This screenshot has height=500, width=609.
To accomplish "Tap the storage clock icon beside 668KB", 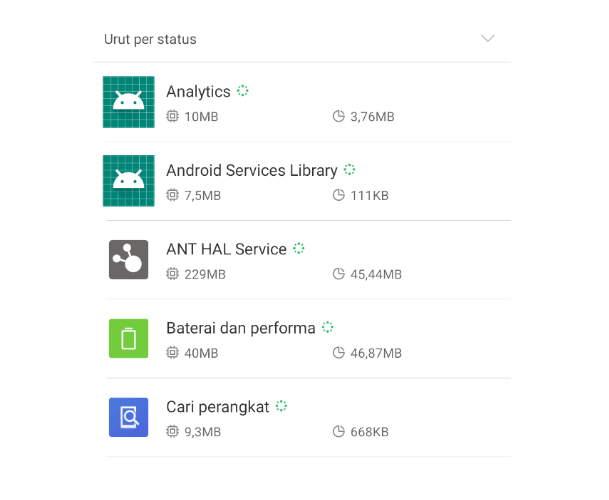I will 339,432.
